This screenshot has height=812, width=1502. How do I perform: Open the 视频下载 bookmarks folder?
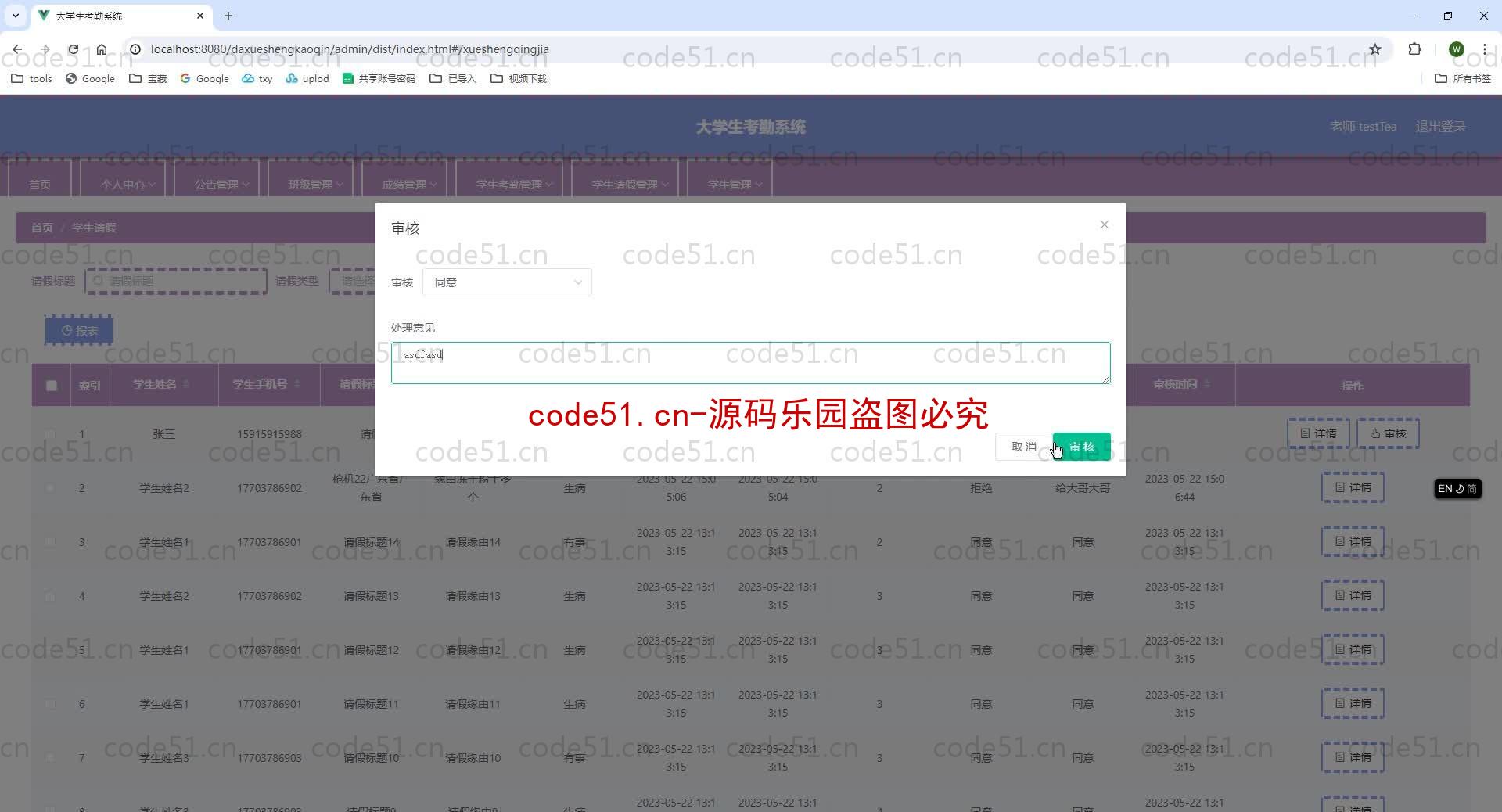(519, 78)
